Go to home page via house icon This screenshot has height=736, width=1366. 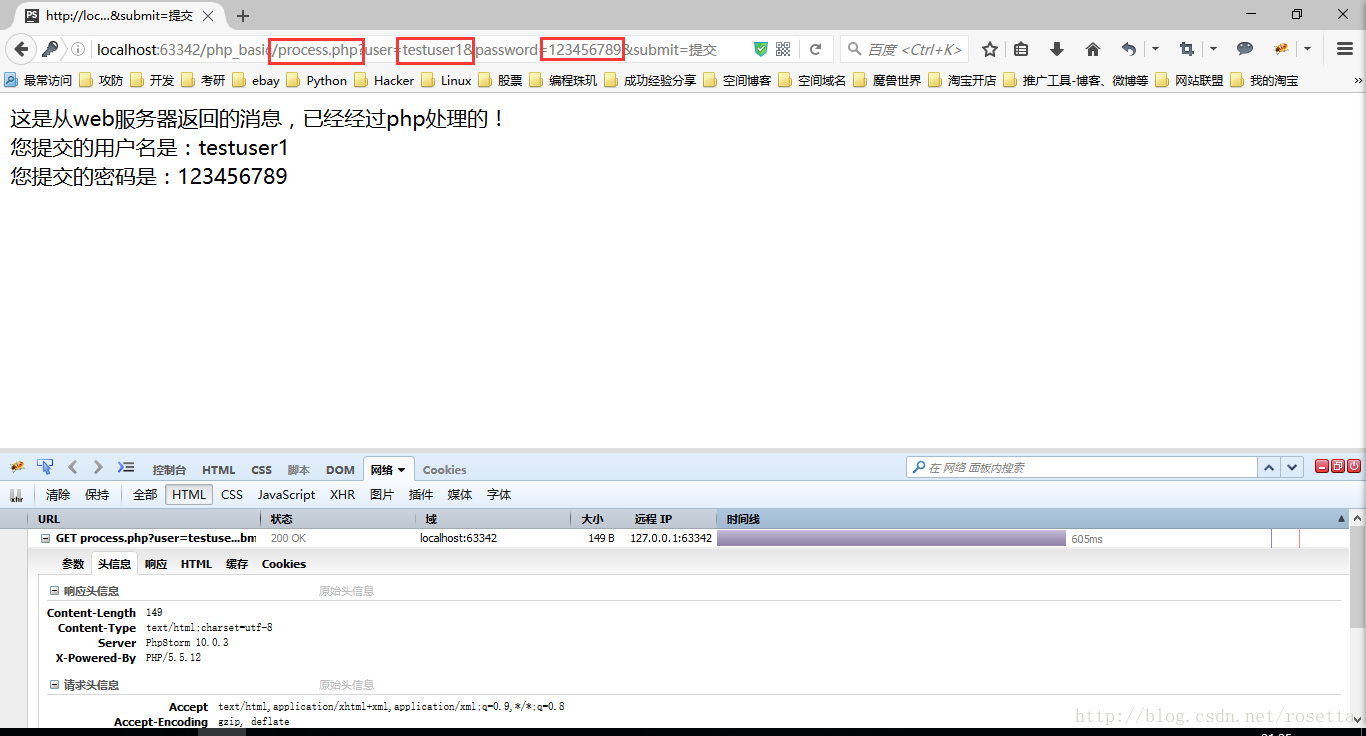1092,49
